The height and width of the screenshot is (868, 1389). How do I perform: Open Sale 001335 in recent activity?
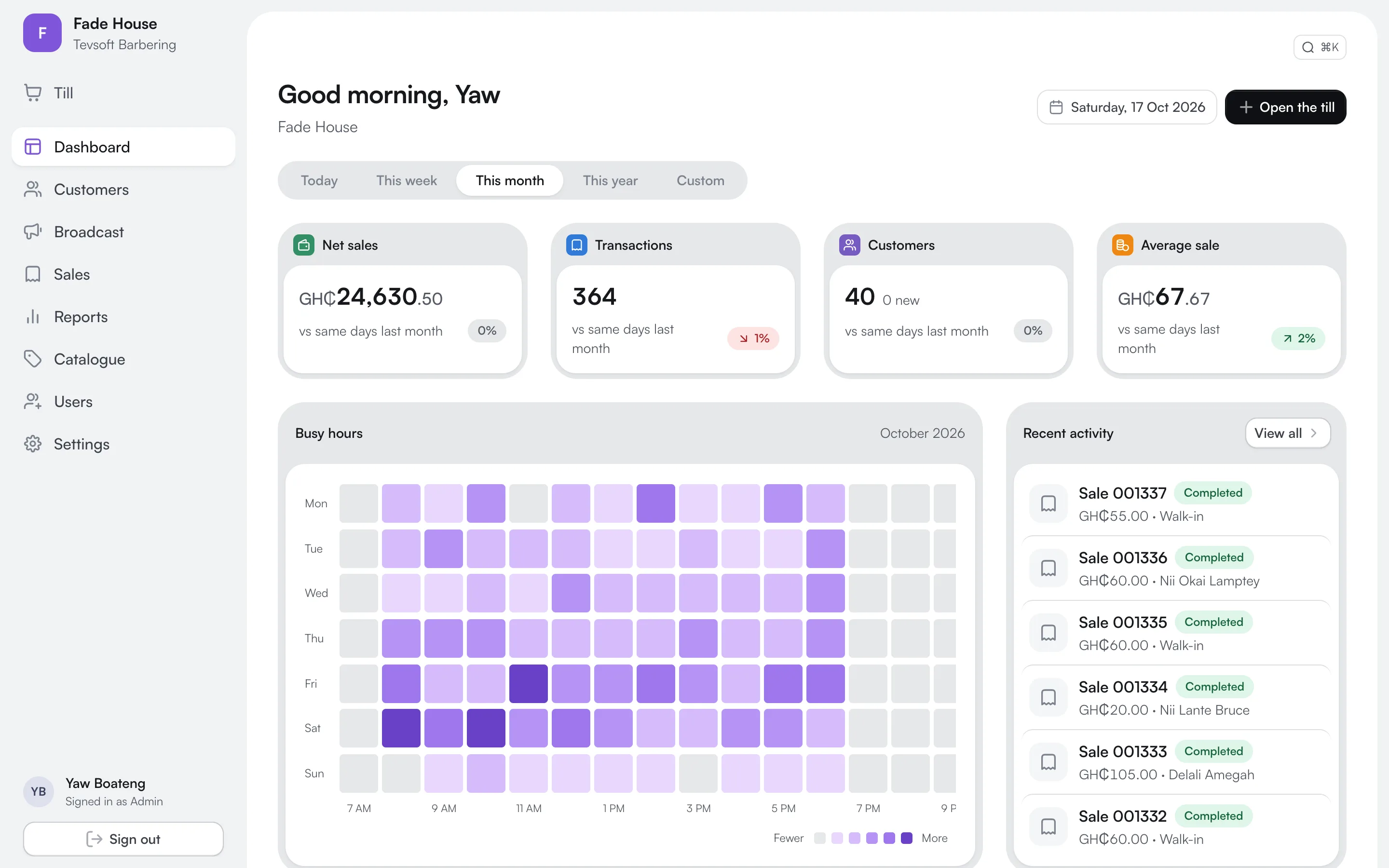tap(1176, 633)
